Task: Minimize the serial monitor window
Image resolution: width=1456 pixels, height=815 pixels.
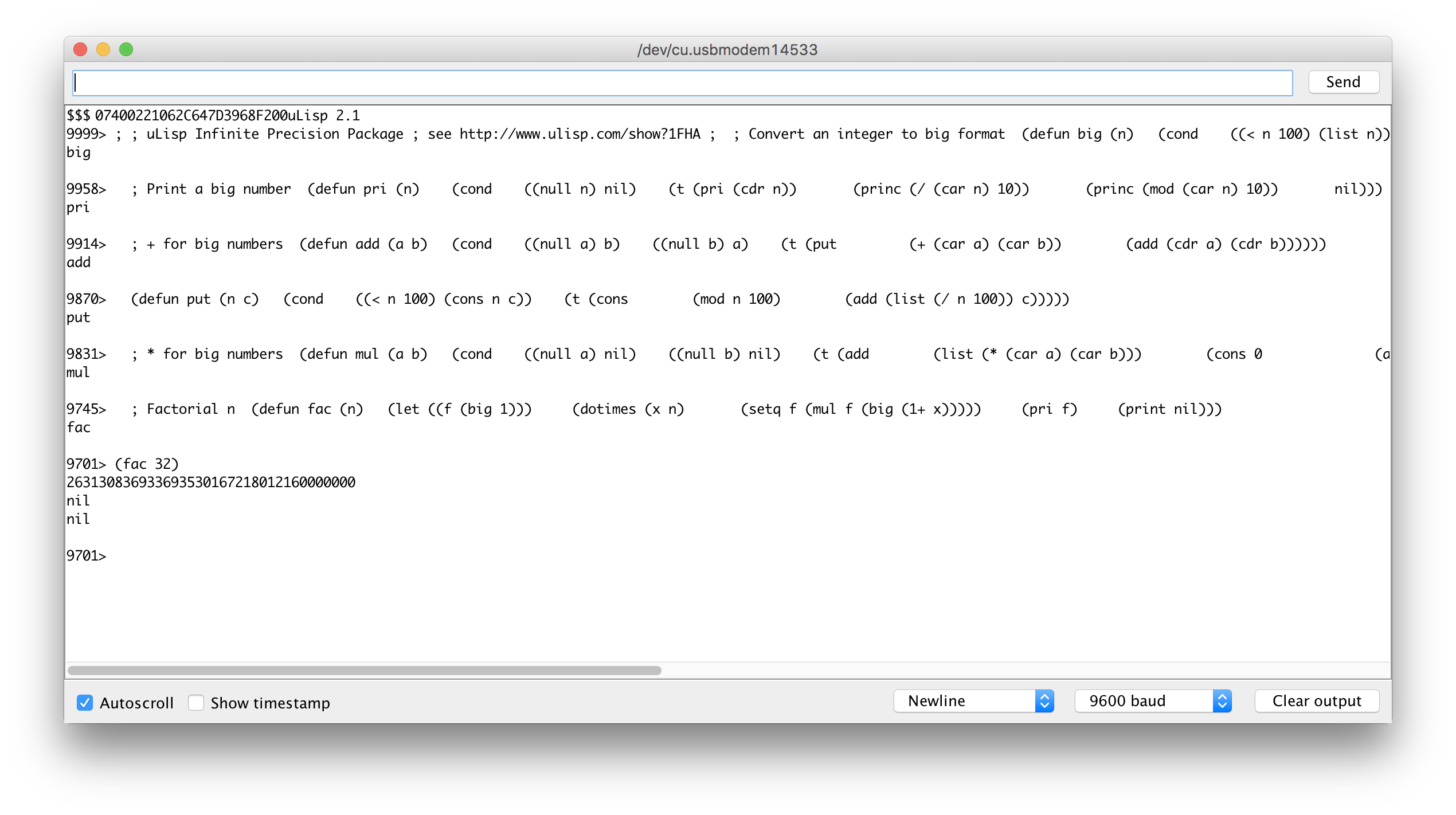Action: (x=103, y=49)
